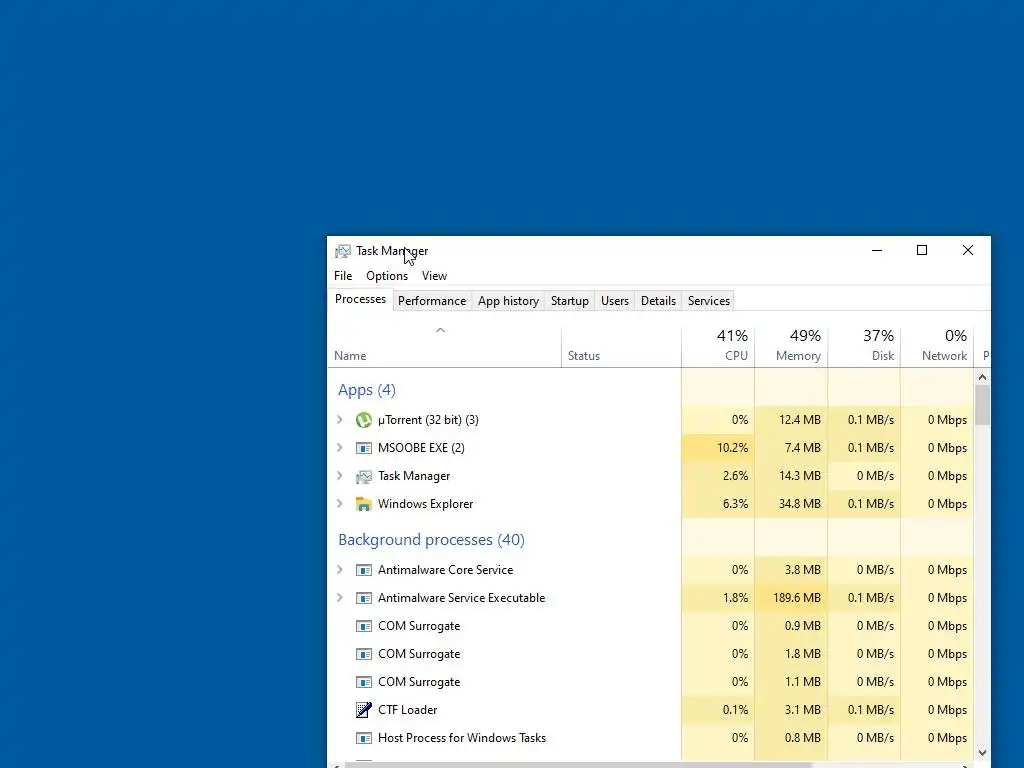Select the Processes tab
The image size is (1024, 768).
pos(360,299)
